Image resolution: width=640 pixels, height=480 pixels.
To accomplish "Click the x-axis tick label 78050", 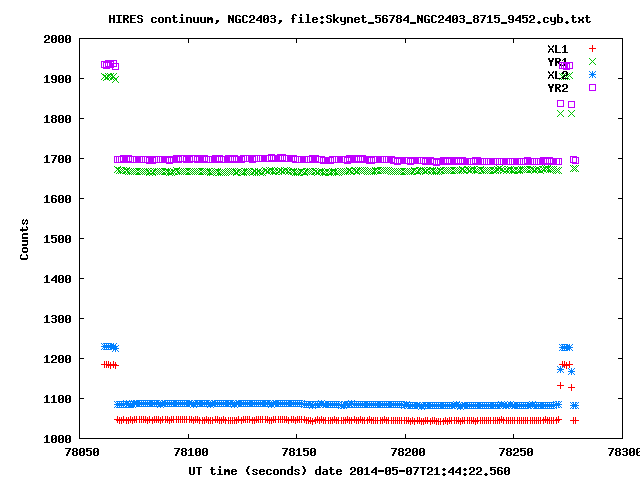I will point(82,452).
